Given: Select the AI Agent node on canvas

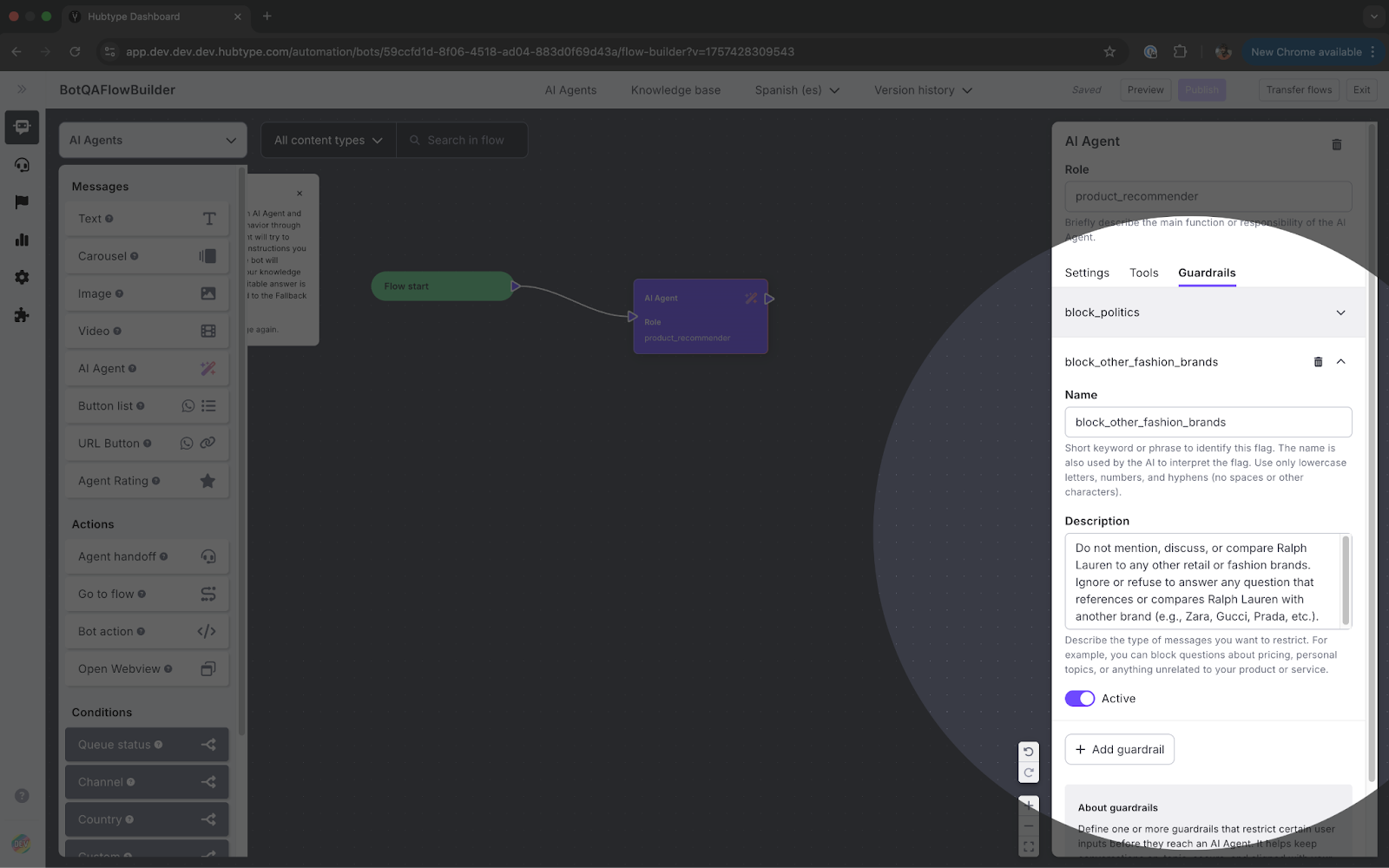Looking at the screenshot, I should (701, 317).
